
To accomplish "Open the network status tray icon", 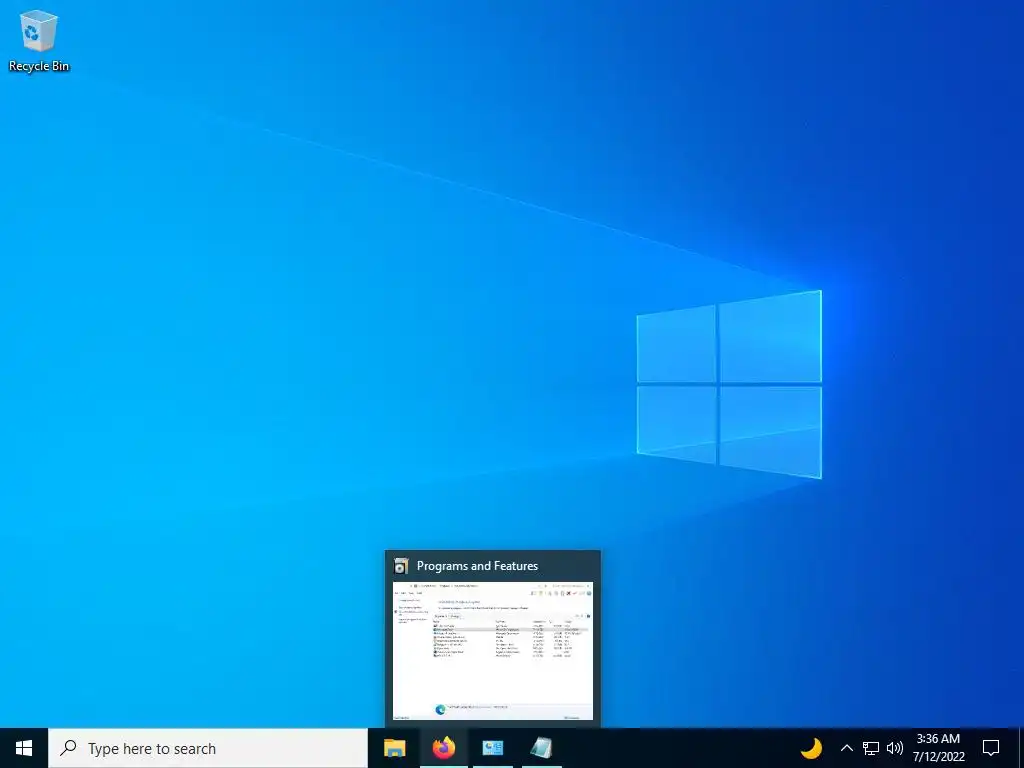I will click(x=871, y=748).
